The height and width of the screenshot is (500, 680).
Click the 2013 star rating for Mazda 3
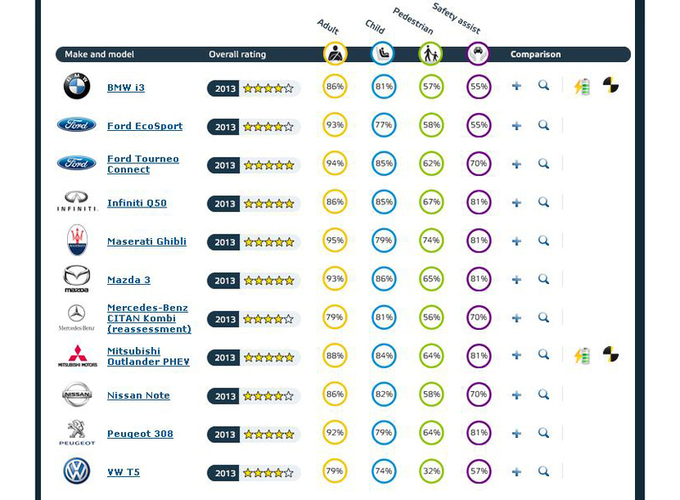click(x=254, y=280)
